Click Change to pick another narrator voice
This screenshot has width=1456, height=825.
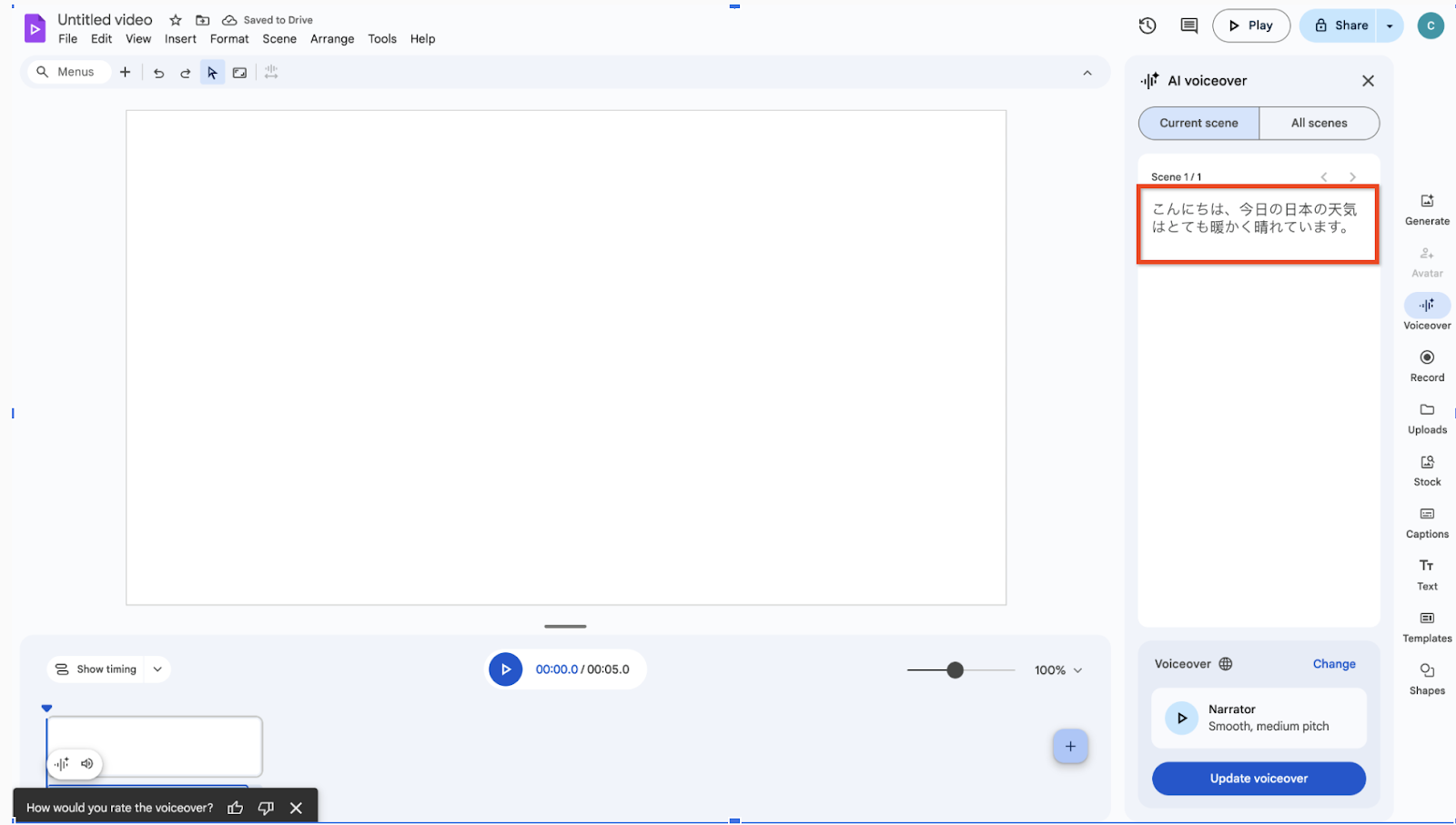pos(1333,664)
